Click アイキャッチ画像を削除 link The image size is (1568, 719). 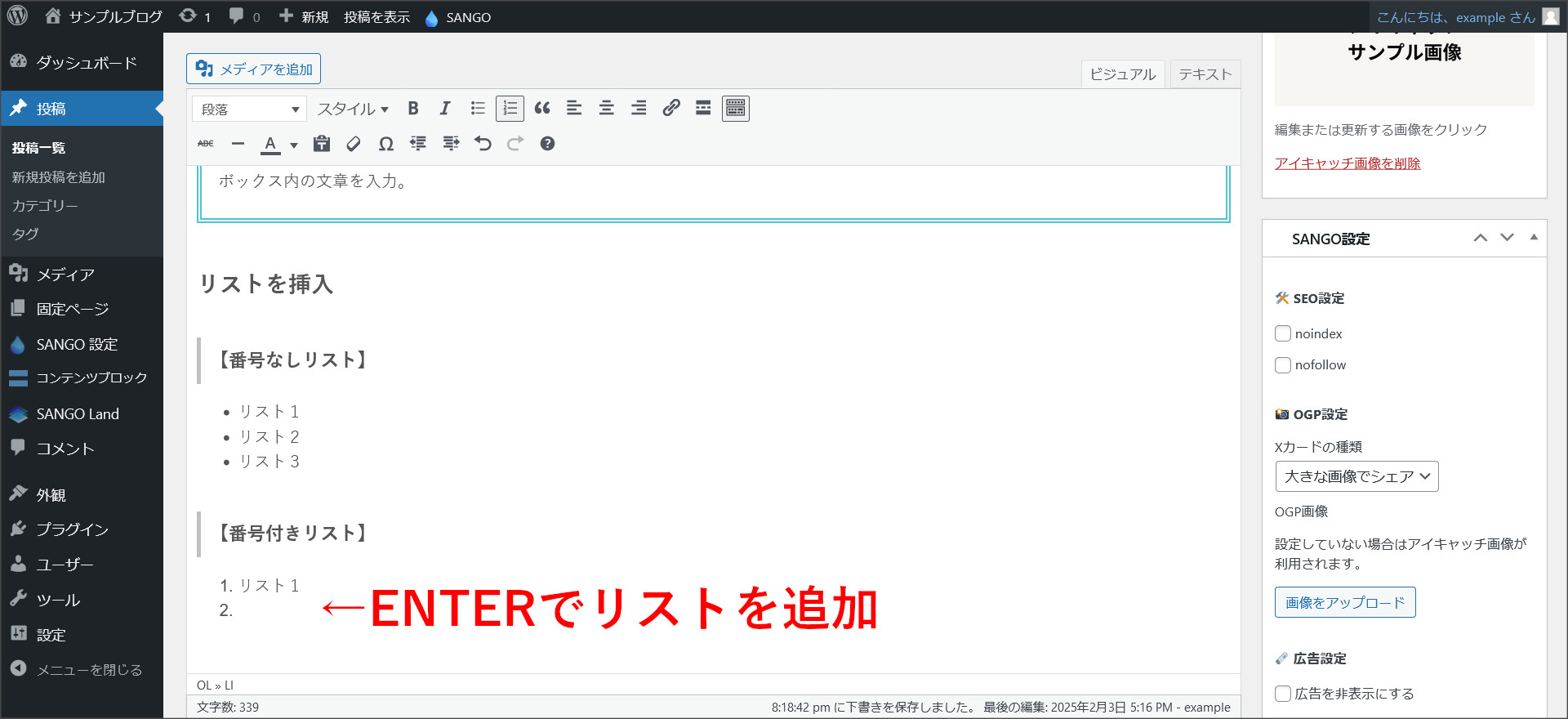point(1347,163)
